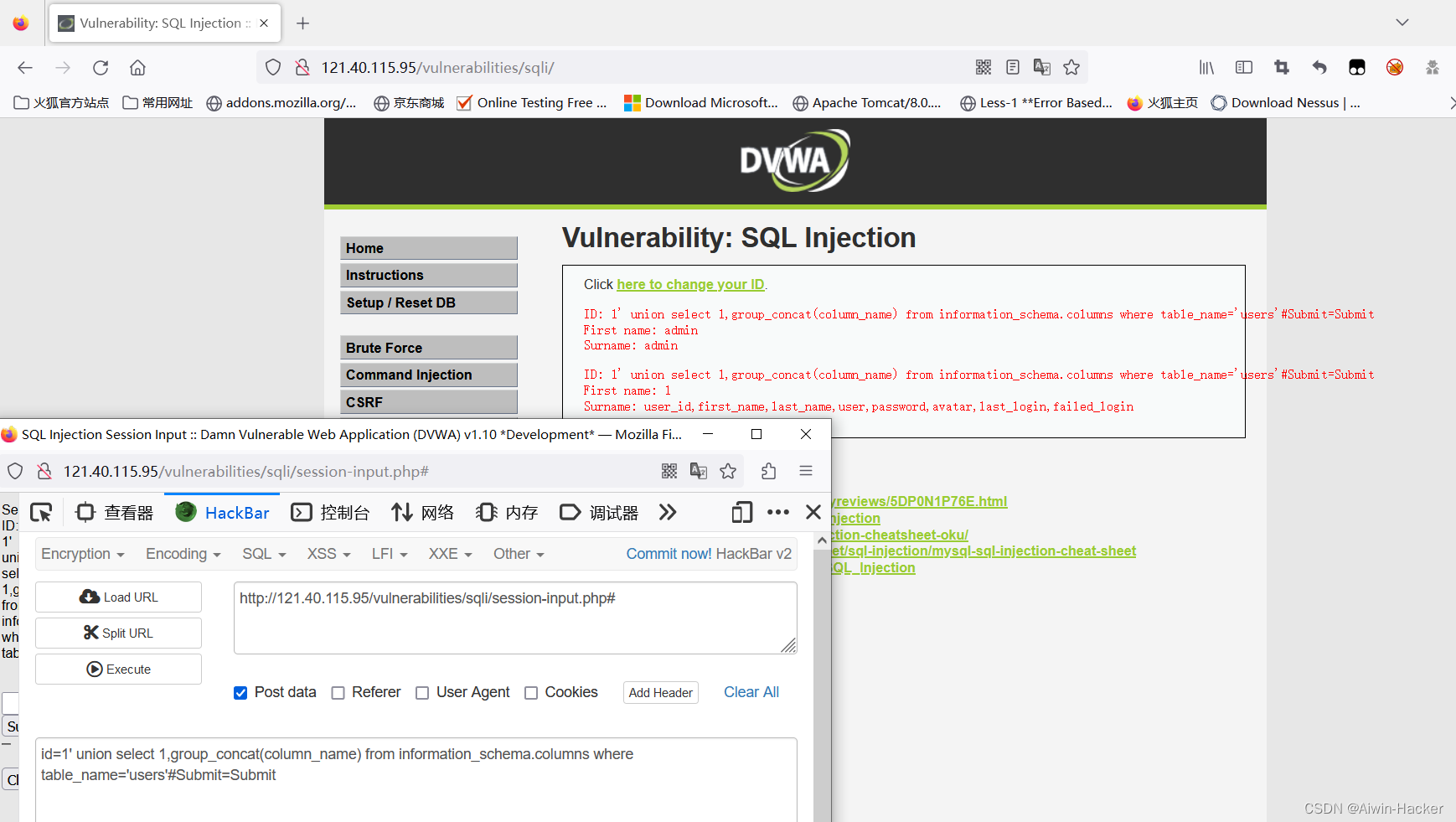The width and height of the screenshot is (1456, 822).
Task: Click the translate icon in popup address bar
Action: tap(699, 471)
